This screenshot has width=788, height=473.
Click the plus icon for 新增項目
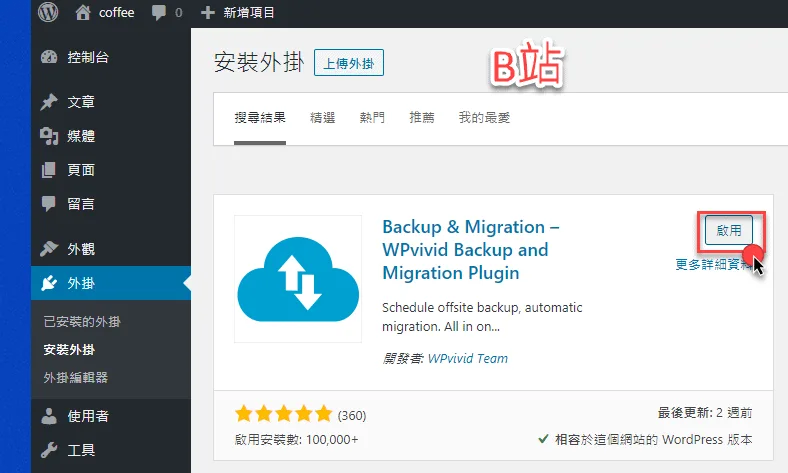tap(208, 13)
